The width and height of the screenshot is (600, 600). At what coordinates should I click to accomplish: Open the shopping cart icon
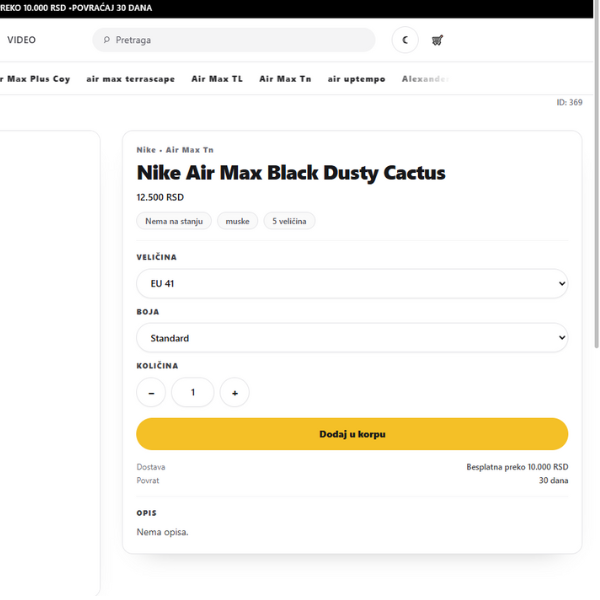[437, 40]
